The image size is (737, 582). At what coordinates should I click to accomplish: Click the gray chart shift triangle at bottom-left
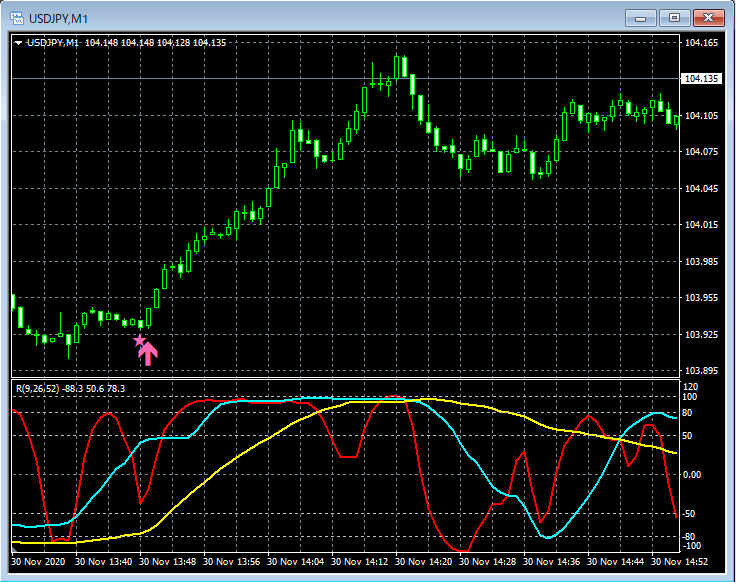point(15,549)
